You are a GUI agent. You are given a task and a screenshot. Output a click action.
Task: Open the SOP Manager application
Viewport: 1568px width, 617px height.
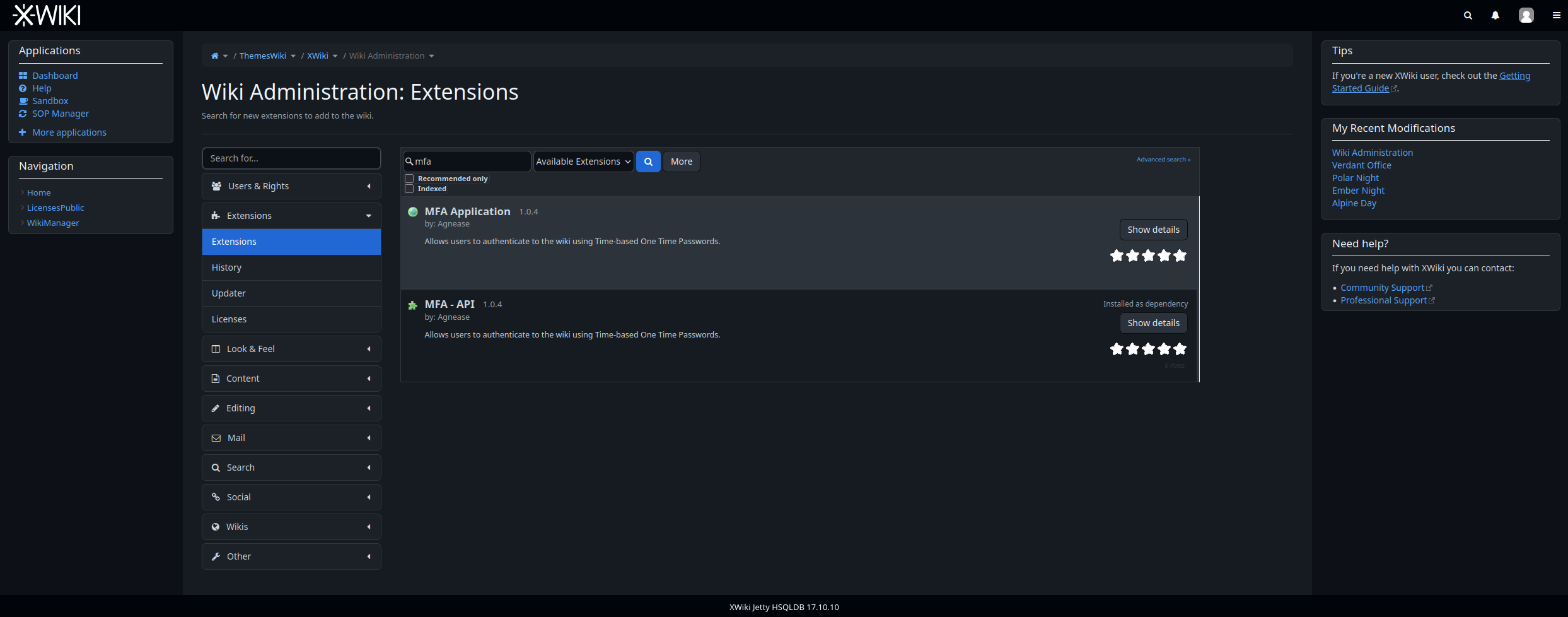pos(61,114)
